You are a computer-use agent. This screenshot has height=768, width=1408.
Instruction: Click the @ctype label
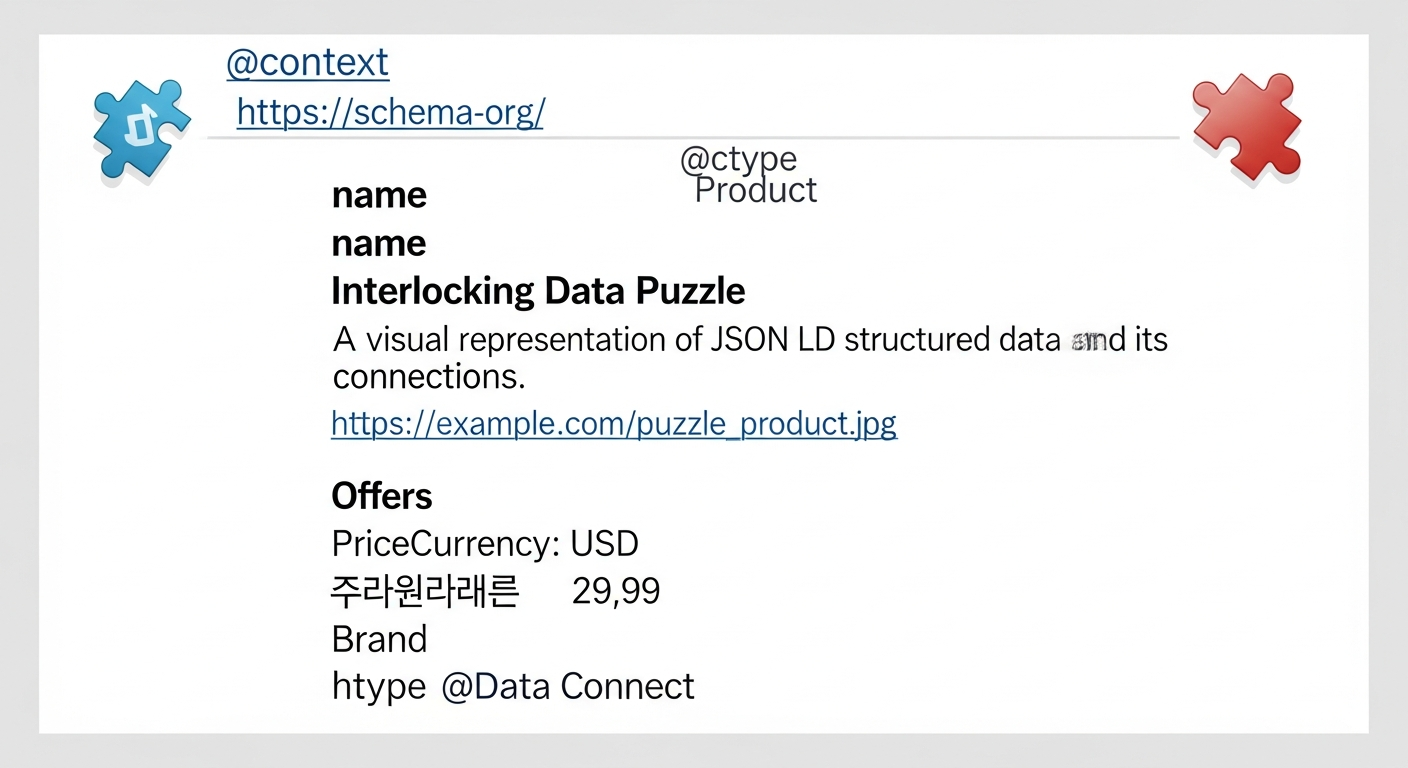pyautogui.click(x=738, y=159)
